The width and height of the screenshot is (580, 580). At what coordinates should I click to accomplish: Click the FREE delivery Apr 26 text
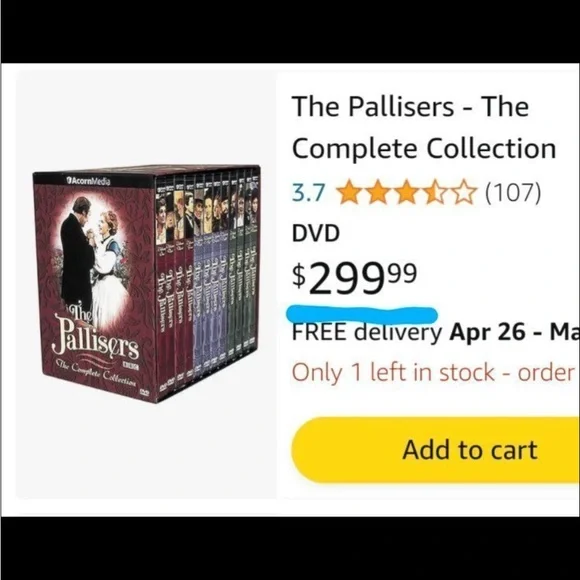pos(409,332)
